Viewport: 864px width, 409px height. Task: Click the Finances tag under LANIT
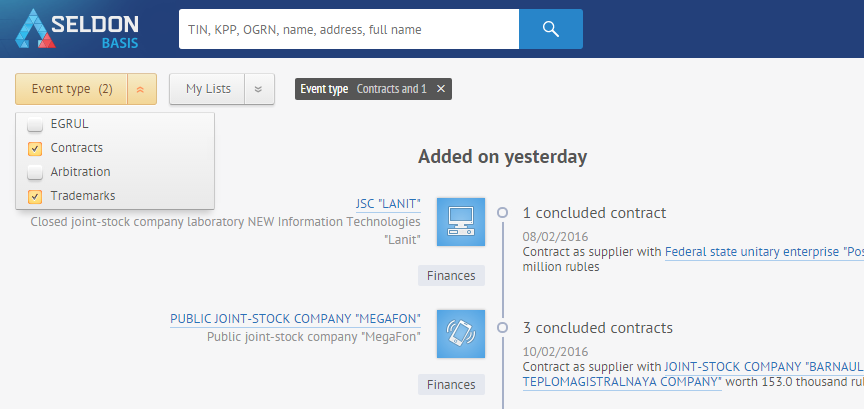click(x=451, y=276)
